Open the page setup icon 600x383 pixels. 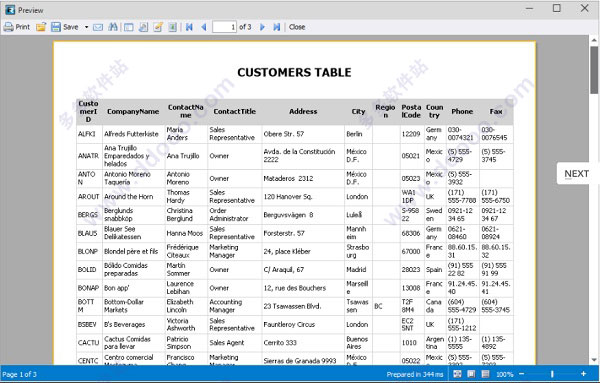click(143, 27)
